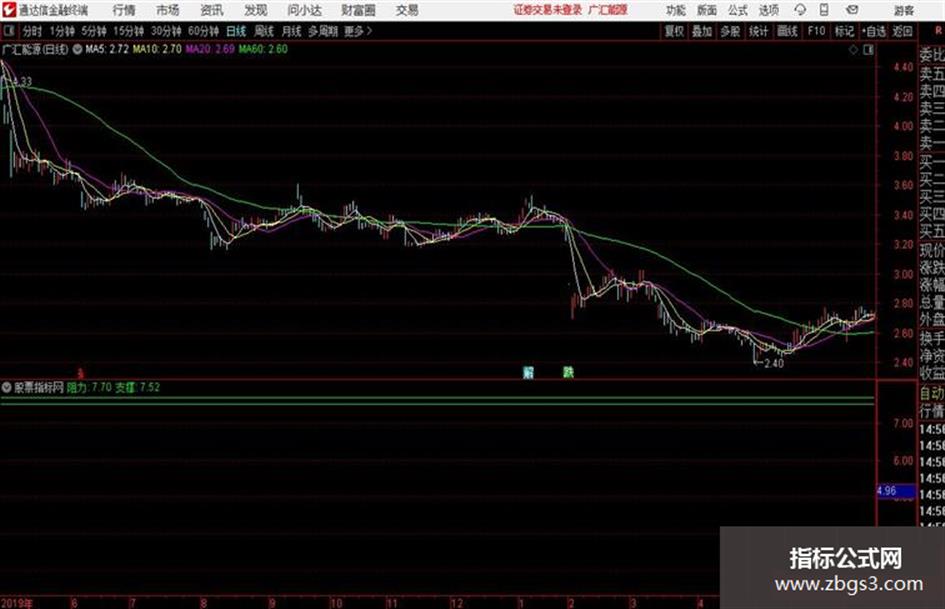Click the blue 4.96 value marker on axis
This screenshot has width=945, height=609.
click(895, 491)
